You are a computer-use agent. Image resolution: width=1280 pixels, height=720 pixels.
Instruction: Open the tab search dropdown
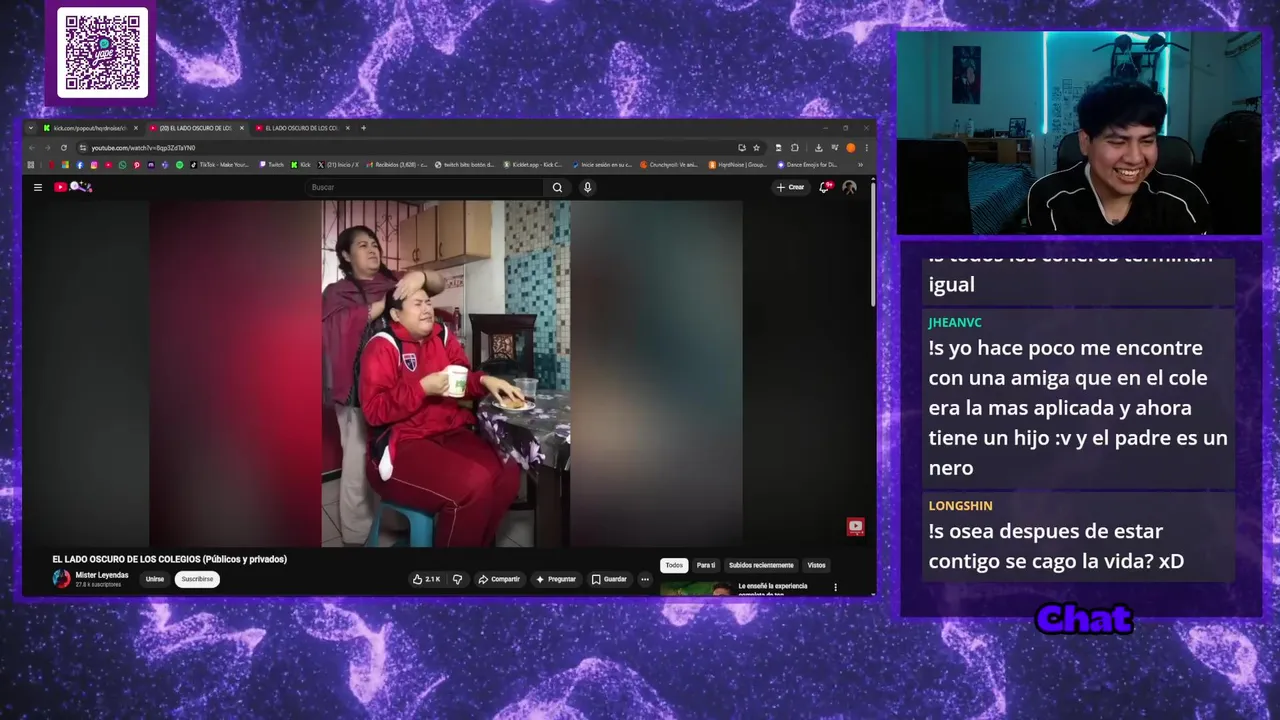[x=31, y=128]
